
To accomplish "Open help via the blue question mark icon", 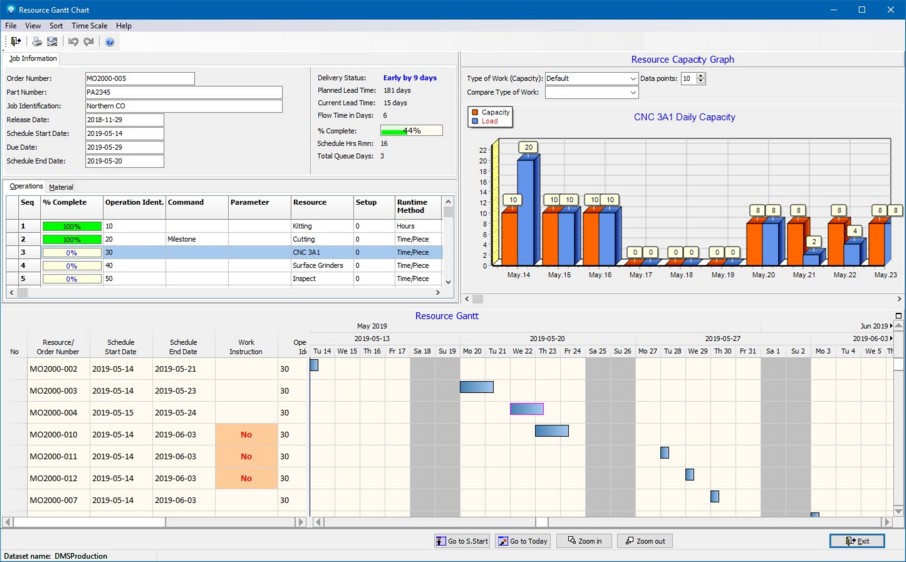I will coord(110,42).
